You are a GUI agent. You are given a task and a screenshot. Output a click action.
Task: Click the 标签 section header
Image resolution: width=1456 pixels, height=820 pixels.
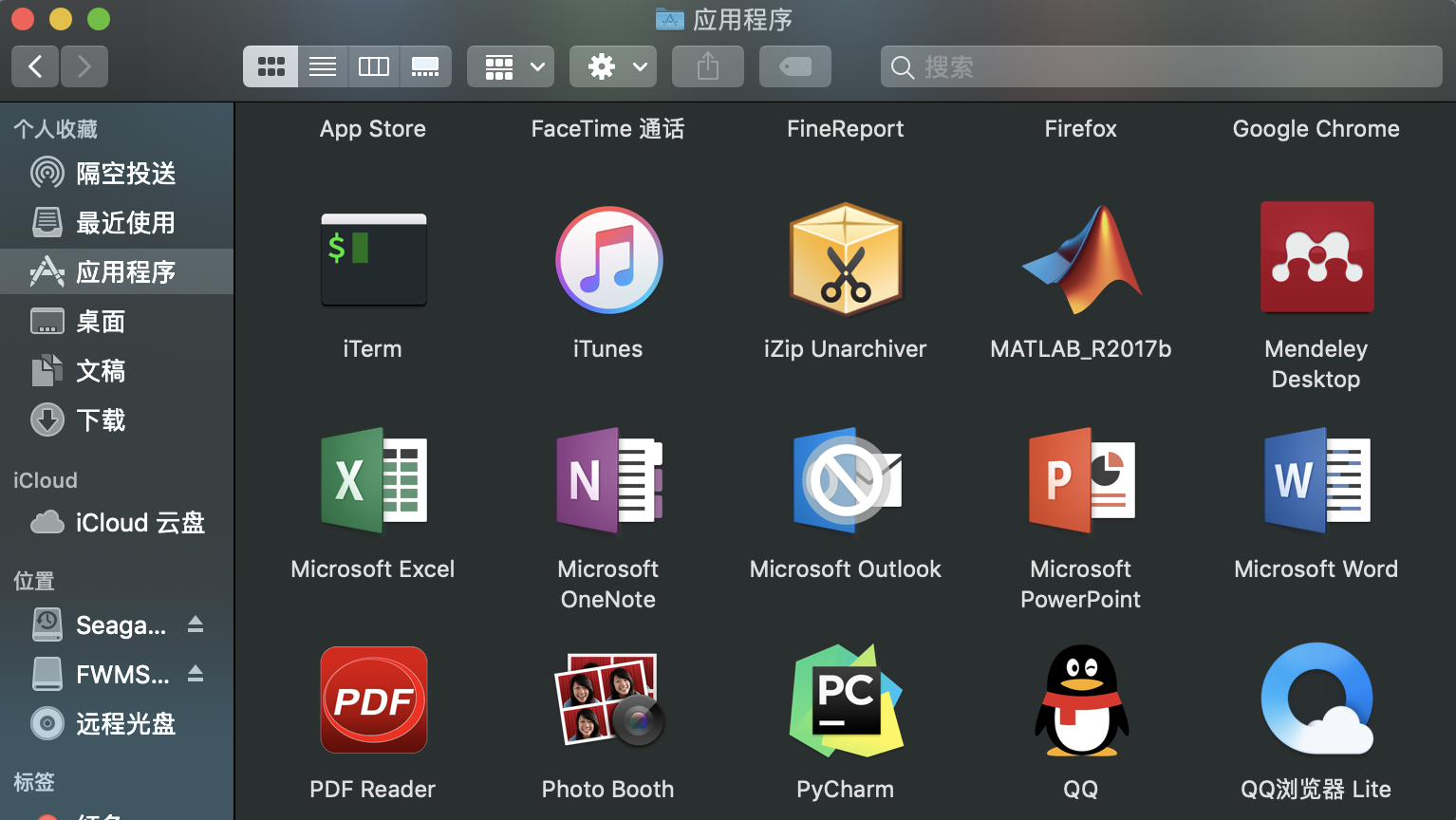[x=34, y=782]
